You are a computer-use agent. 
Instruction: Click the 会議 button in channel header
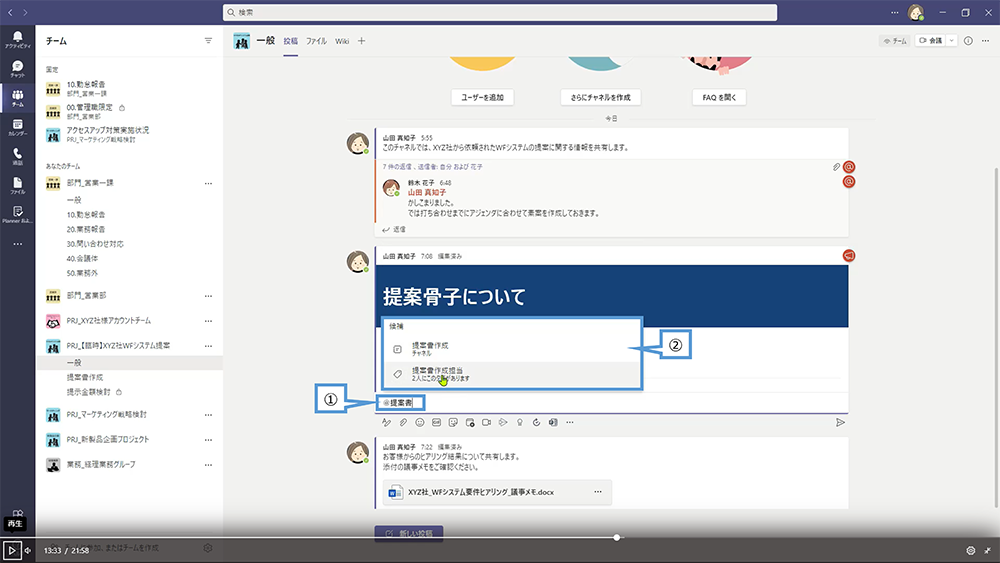coord(930,40)
